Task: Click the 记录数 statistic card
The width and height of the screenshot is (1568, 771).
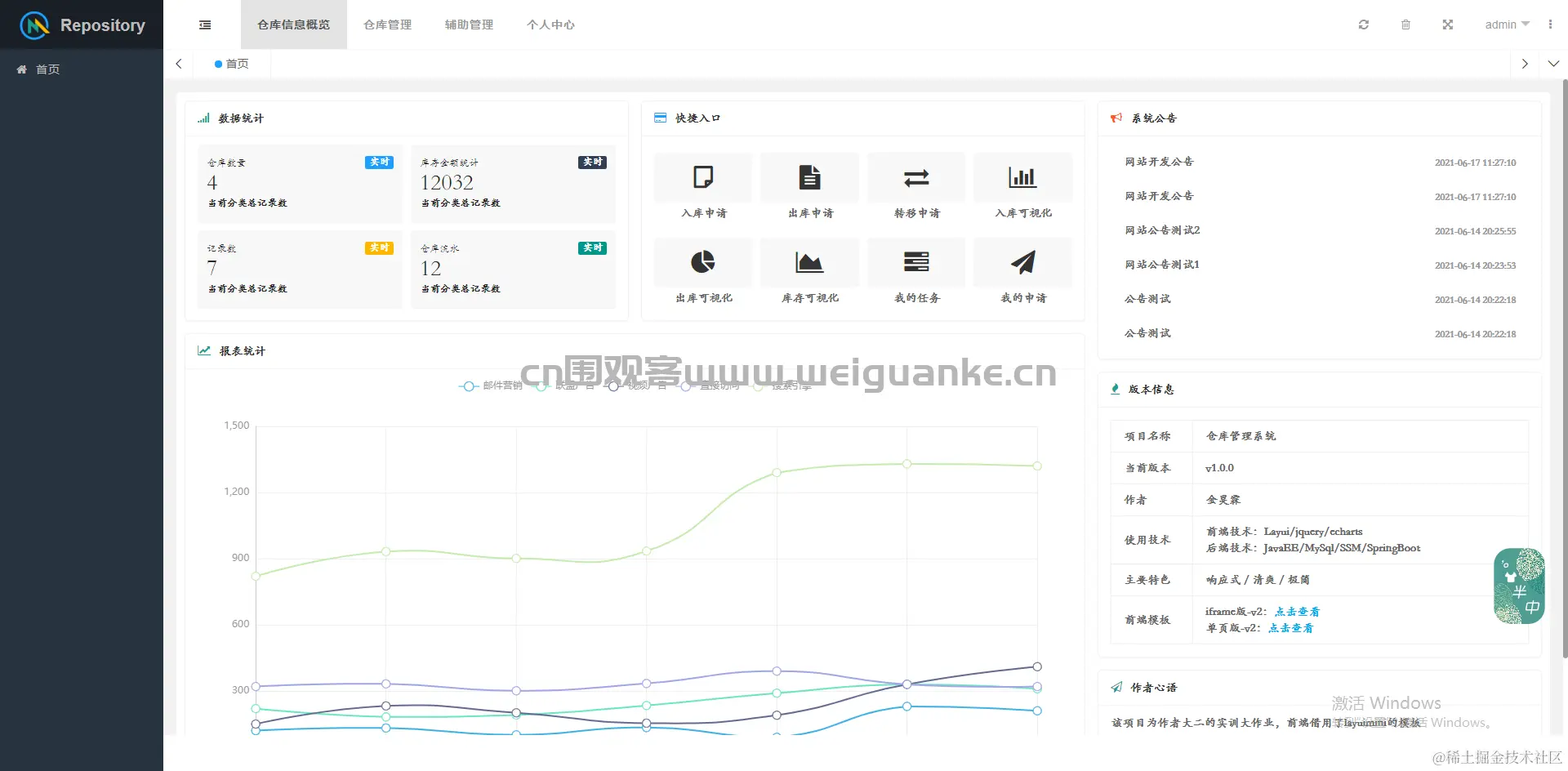Action: tap(300, 270)
